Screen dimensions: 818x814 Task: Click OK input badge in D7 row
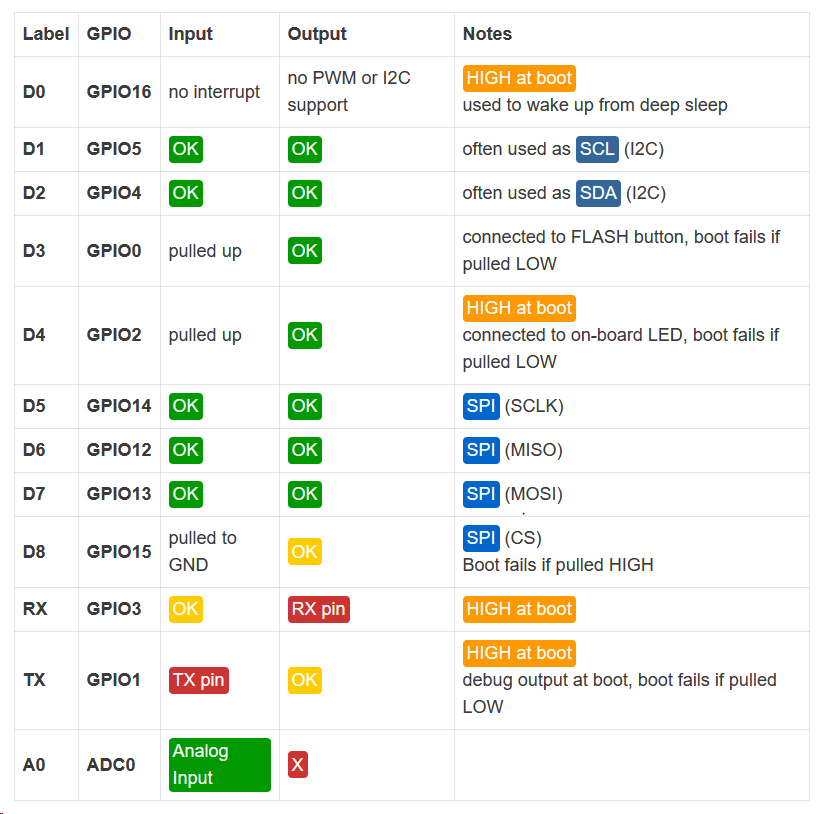coord(186,494)
